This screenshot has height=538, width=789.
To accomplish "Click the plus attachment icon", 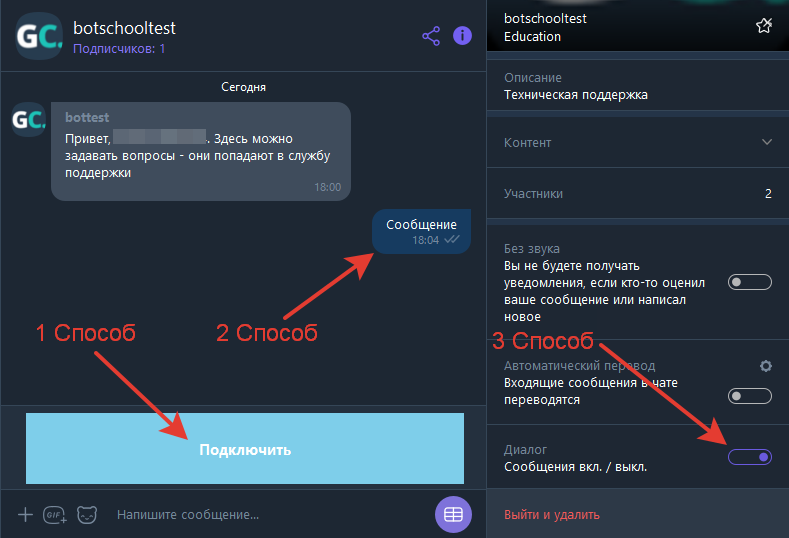I will click(x=26, y=515).
